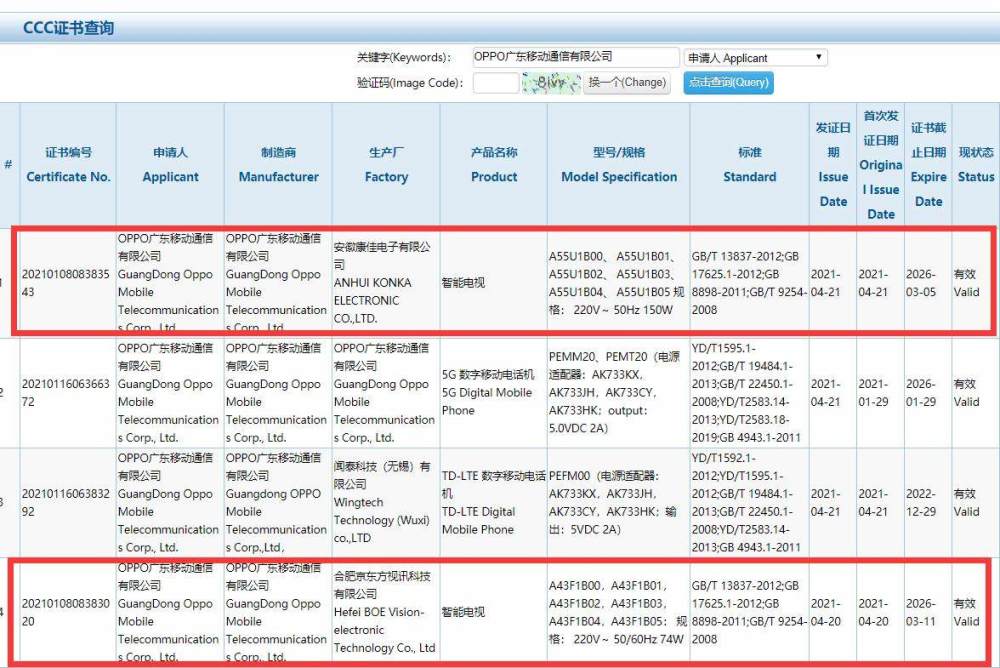Click the Status column header
This screenshot has height=668, width=1000.
(976, 165)
